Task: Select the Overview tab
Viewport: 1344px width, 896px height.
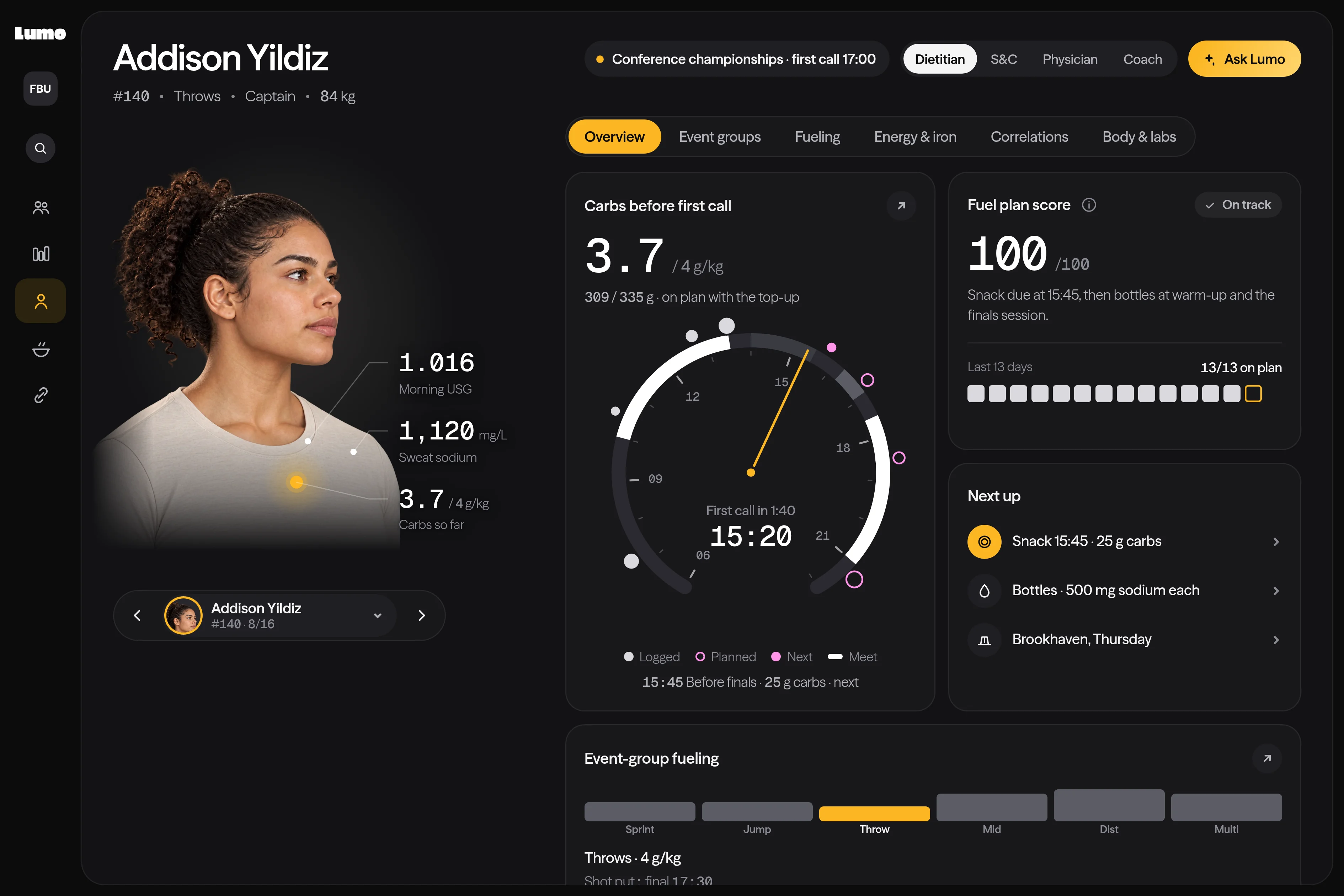Action: [614, 137]
